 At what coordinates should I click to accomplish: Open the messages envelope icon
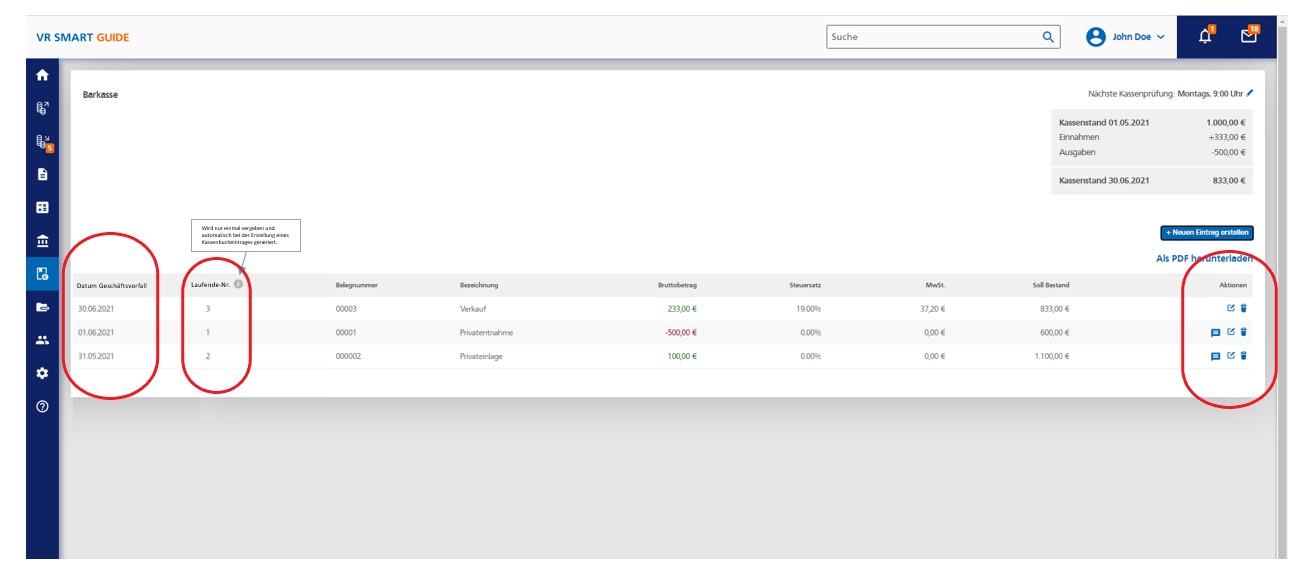coord(1249,37)
